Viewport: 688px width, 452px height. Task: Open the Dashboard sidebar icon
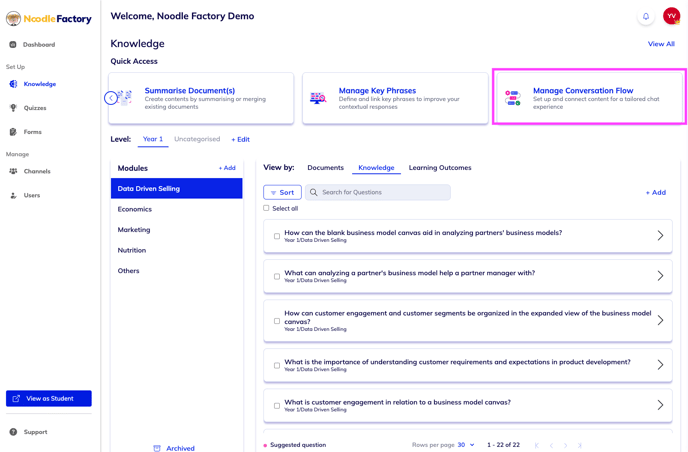point(13,44)
